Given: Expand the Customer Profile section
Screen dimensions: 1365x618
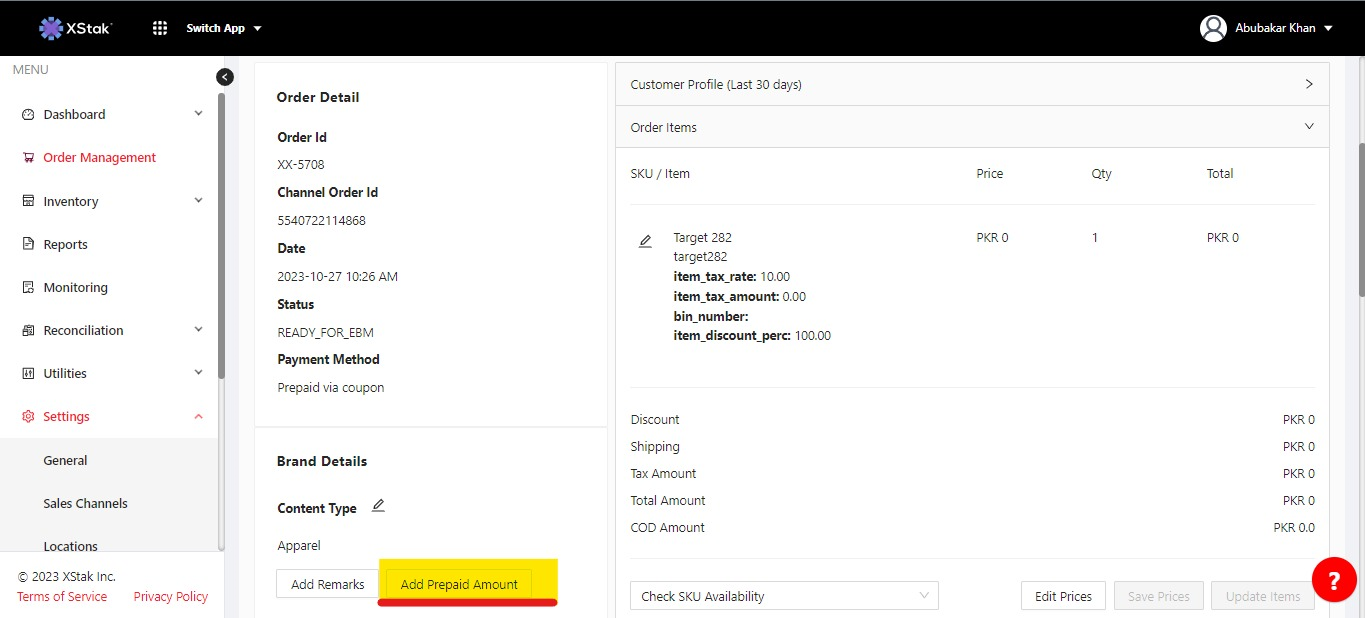Looking at the screenshot, I should click(x=1309, y=85).
